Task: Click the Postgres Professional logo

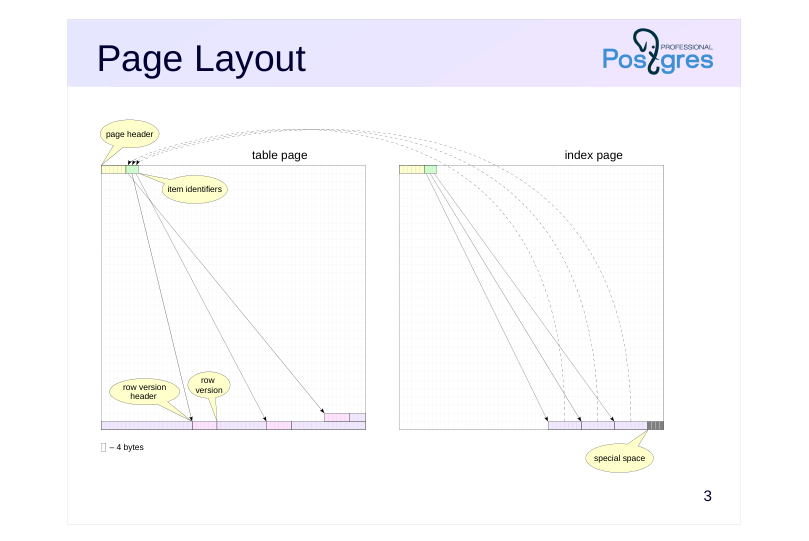Action: point(658,52)
